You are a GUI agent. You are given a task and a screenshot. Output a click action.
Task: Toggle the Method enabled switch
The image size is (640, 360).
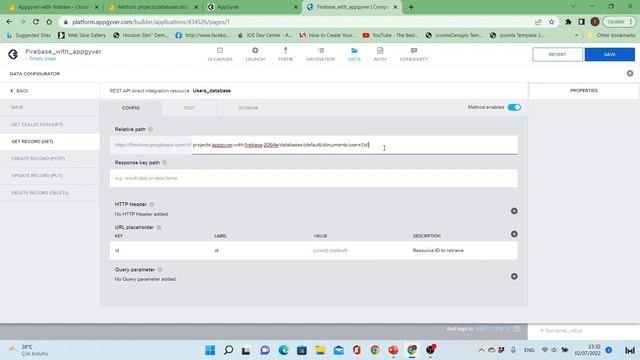coord(514,107)
